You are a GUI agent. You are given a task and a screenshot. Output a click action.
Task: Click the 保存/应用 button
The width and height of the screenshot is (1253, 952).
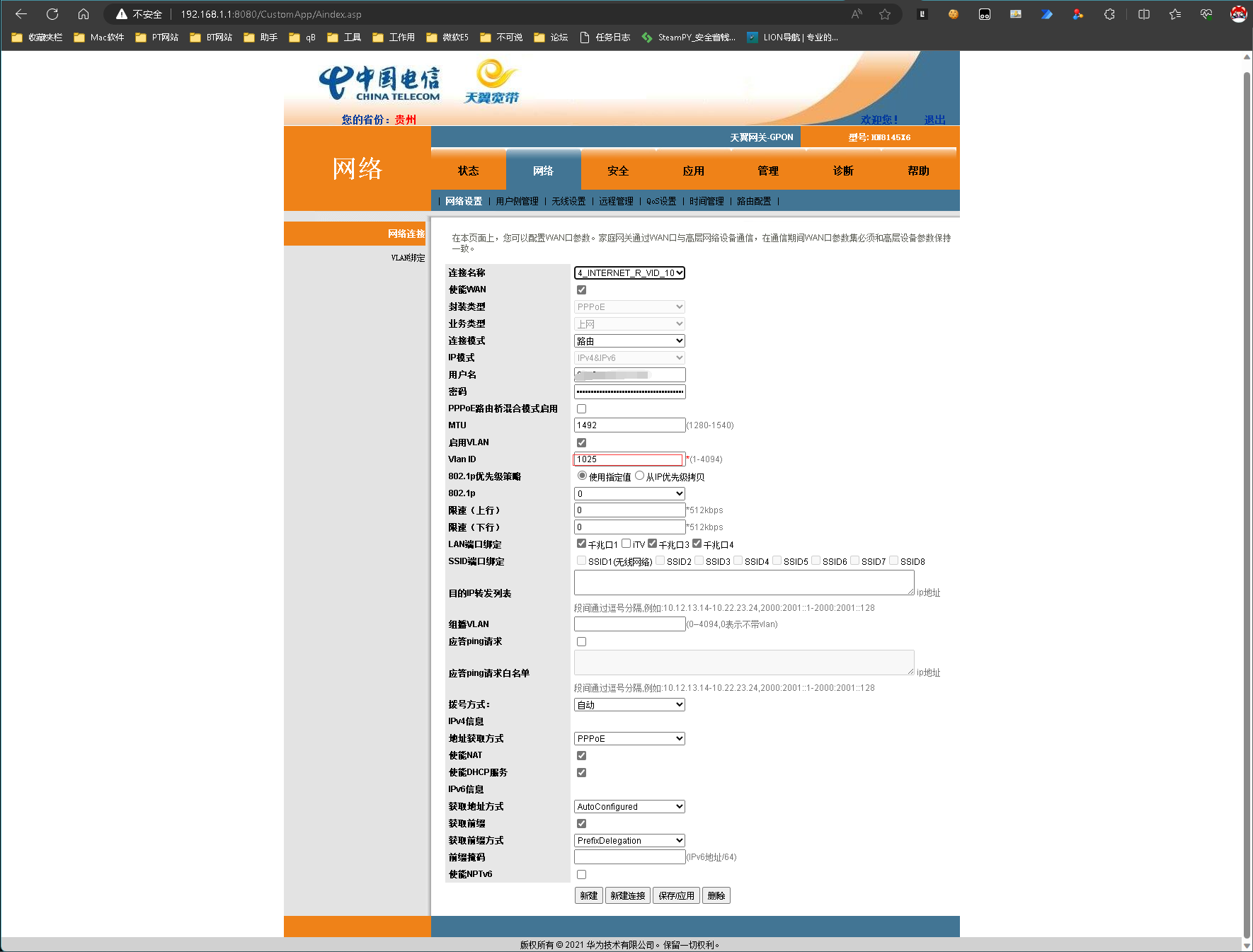(676, 896)
